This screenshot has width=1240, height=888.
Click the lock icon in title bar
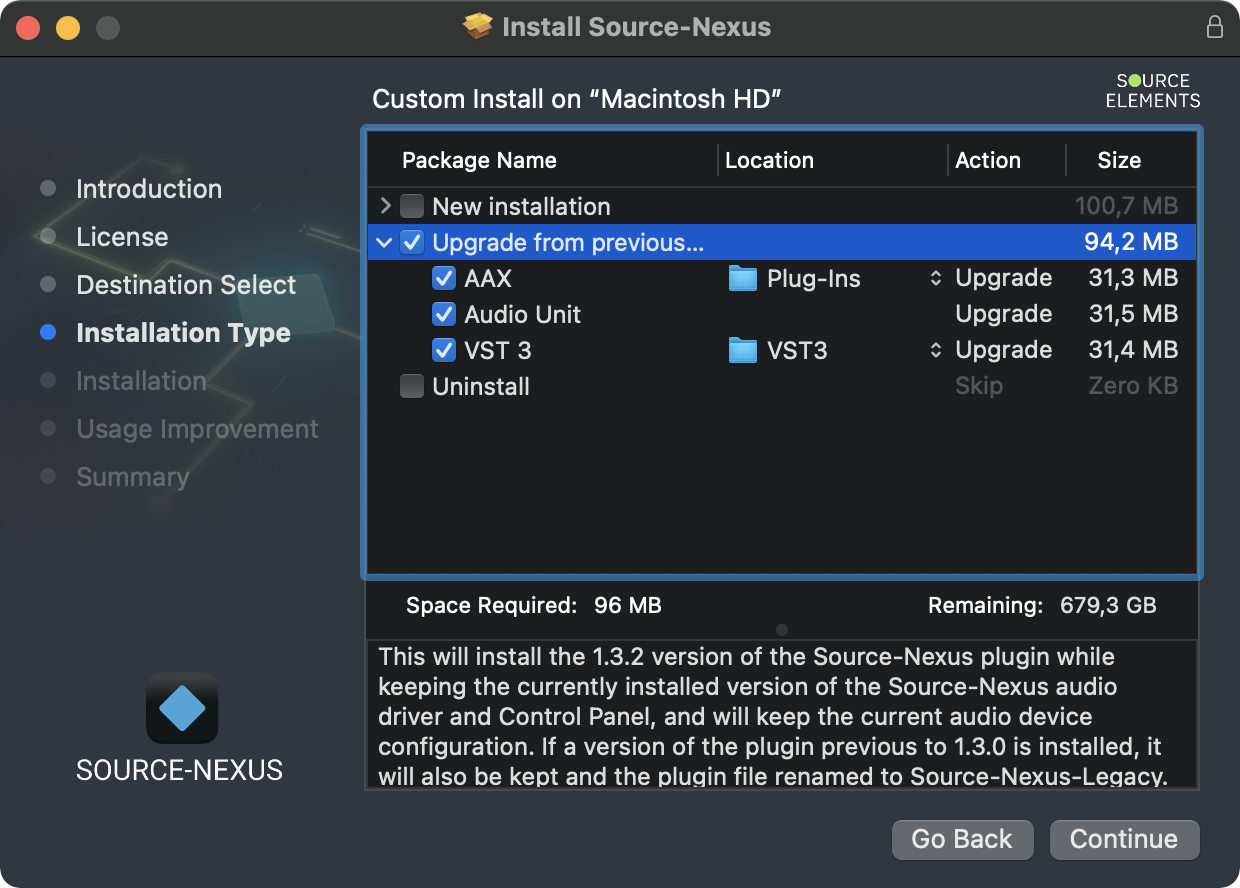tap(1214, 27)
